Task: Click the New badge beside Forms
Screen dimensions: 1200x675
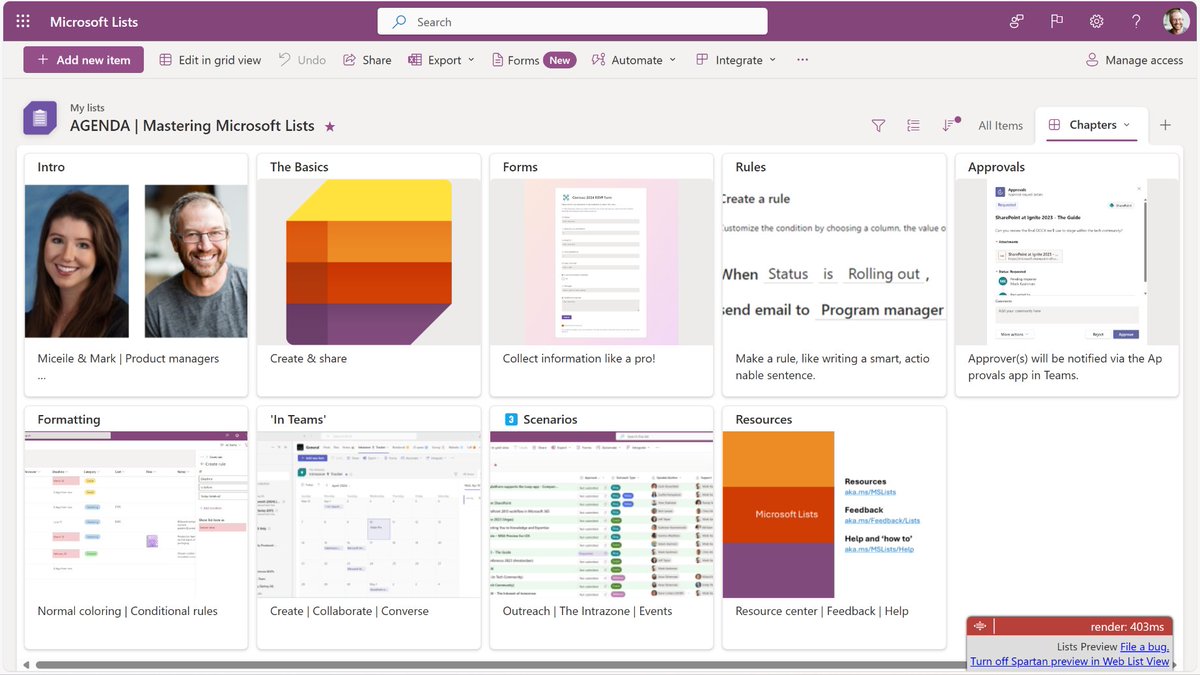Action: [x=560, y=60]
